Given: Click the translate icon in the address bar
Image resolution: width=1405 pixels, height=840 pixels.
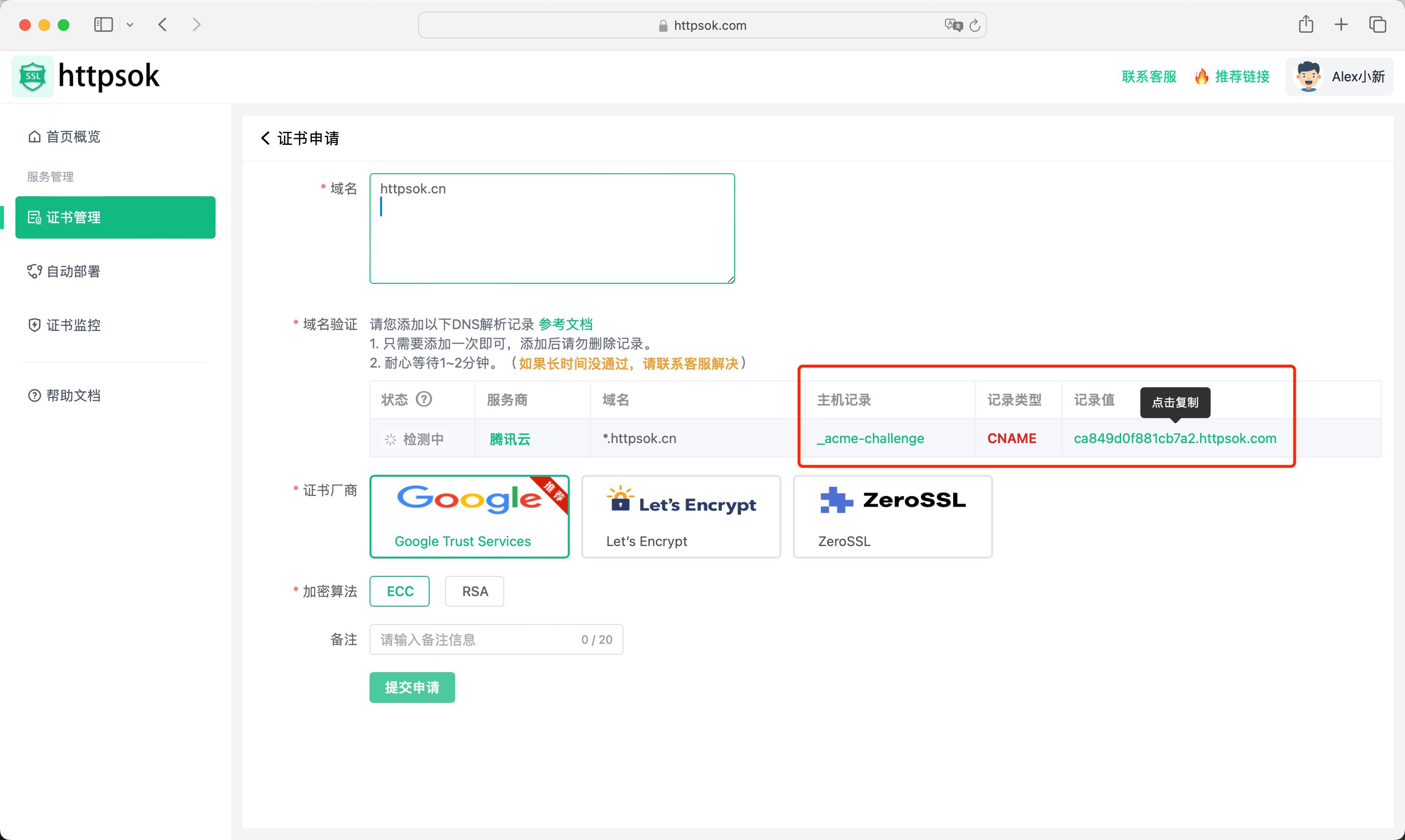Looking at the screenshot, I should 953,25.
